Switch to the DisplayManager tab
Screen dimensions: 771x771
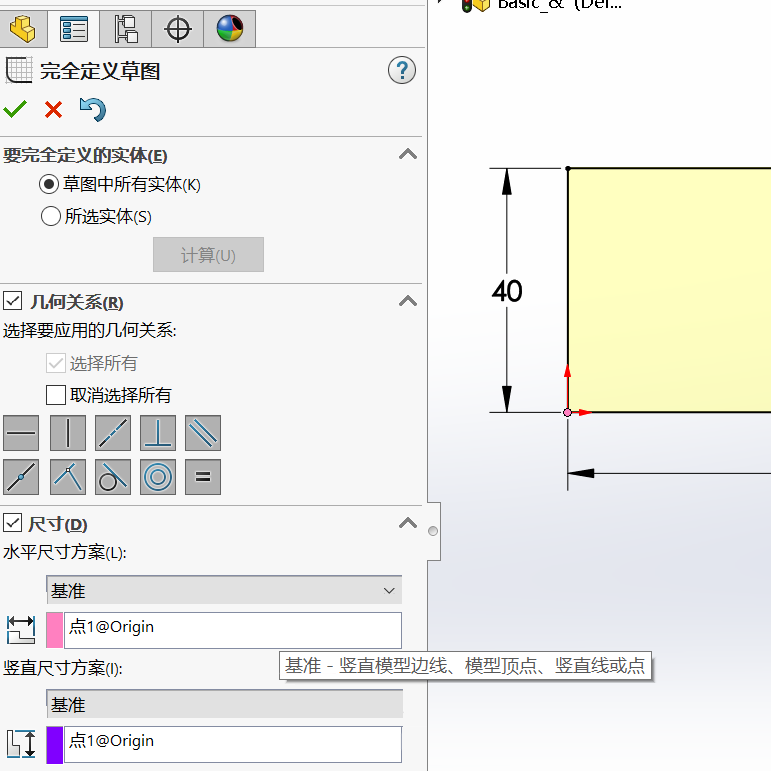[x=229, y=29]
